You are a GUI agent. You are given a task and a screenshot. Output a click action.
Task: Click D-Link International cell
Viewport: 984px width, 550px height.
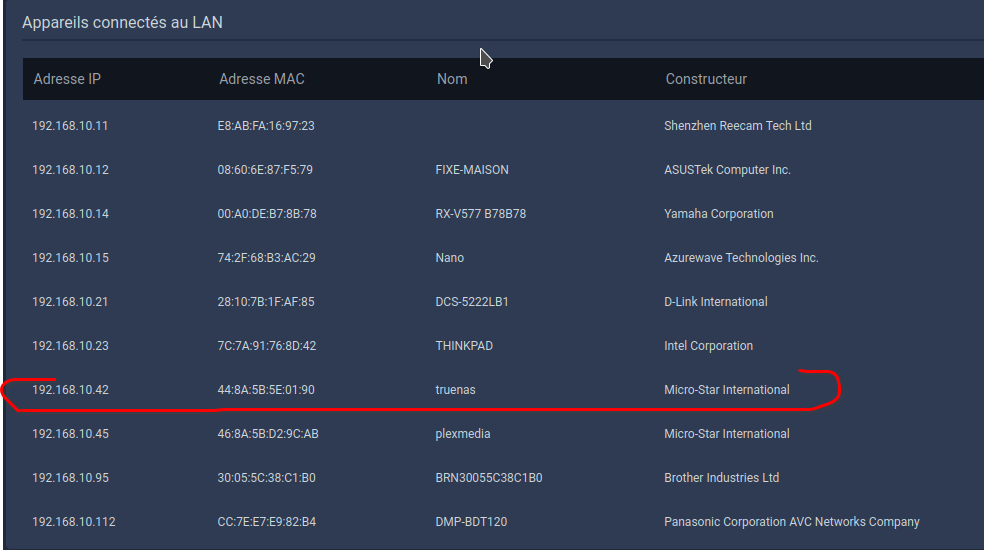point(716,301)
